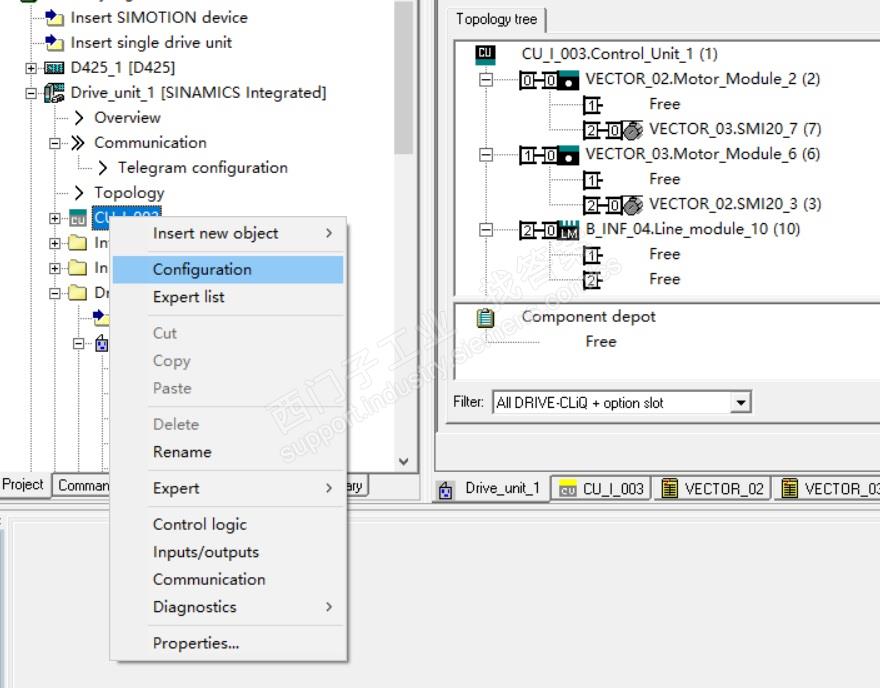Screen dimensions: 880x688
Task: Click the project tree vertical scrollbar thumb
Action: [404, 76]
